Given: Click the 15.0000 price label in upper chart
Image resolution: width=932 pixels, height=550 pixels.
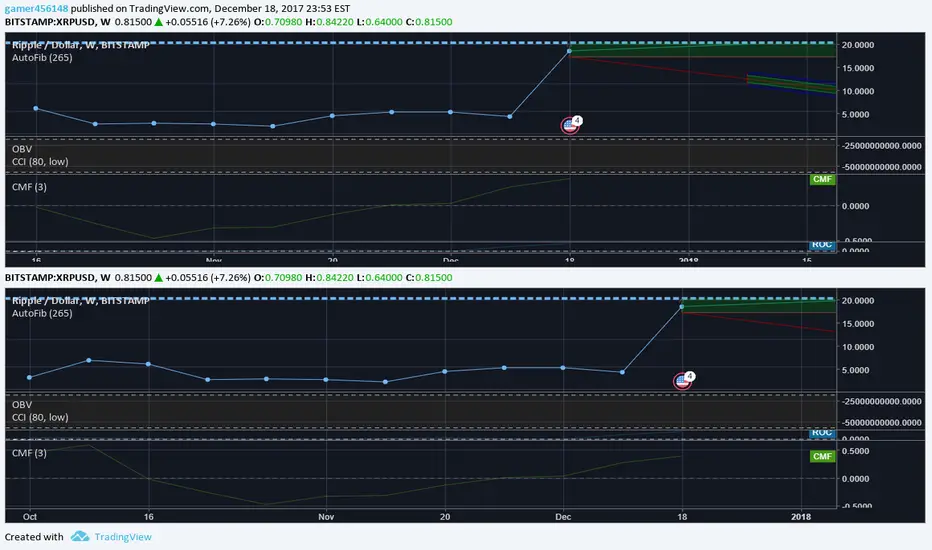Looking at the screenshot, I should 858,68.
